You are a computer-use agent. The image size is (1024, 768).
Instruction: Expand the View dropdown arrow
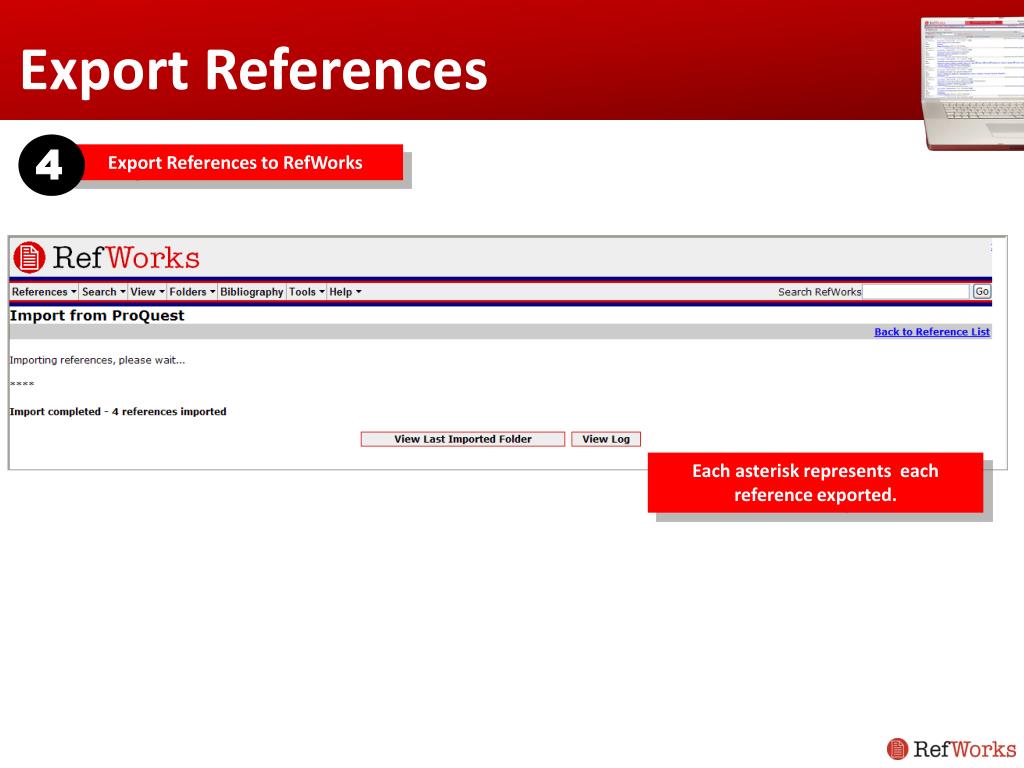(162, 292)
